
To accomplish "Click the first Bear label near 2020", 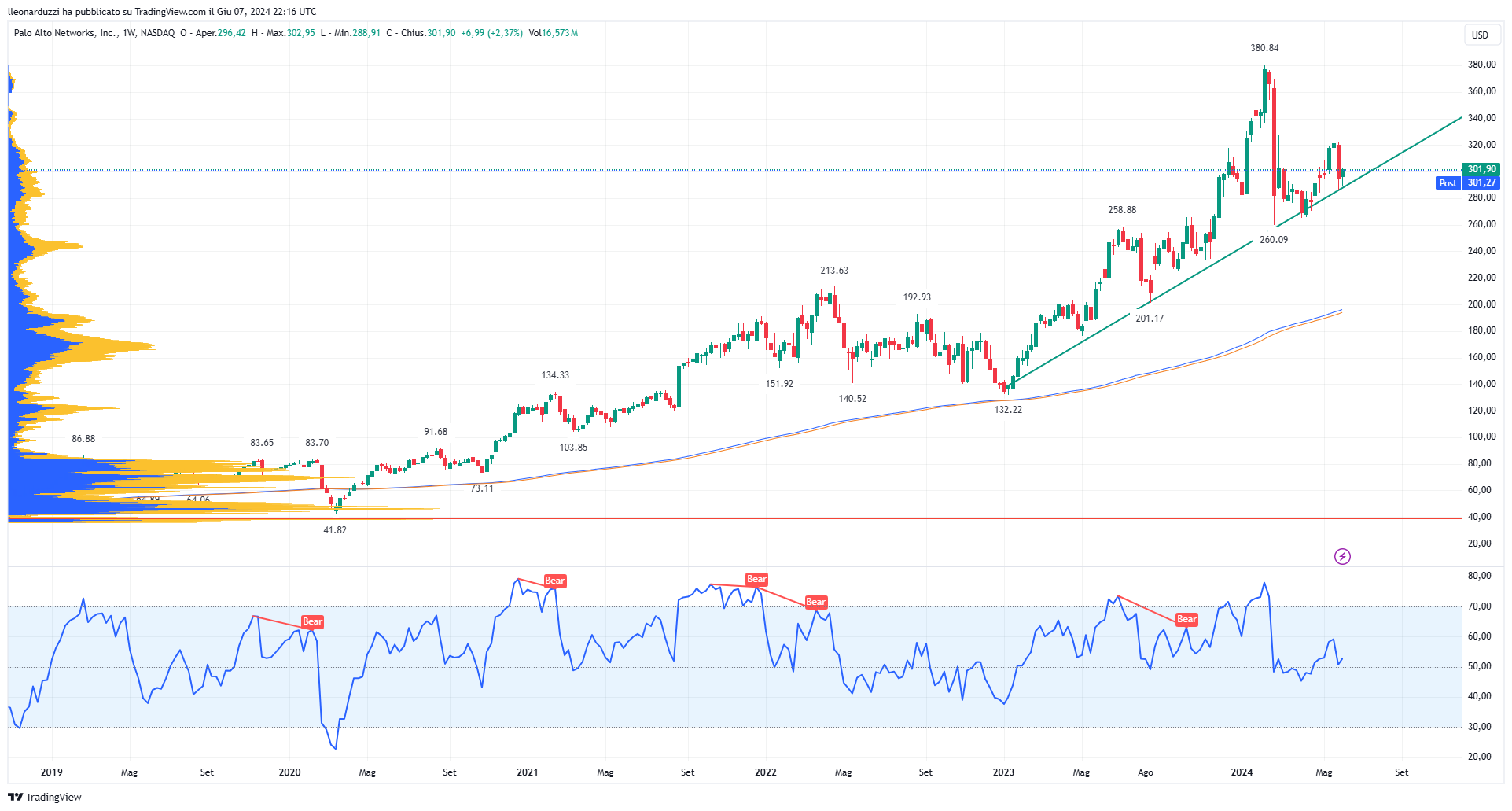I will point(312,621).
